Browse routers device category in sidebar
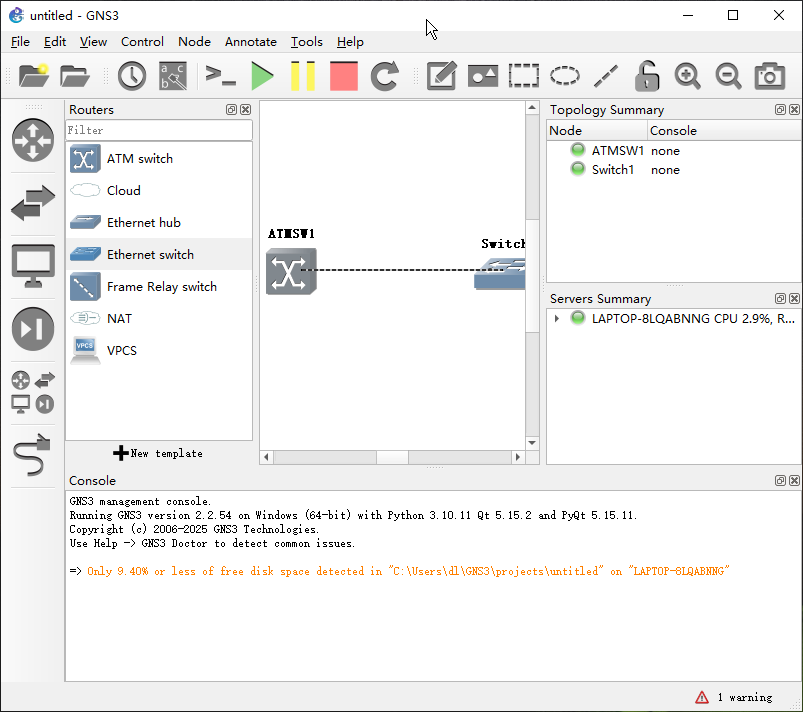Viewport: 803px width, 712px height. [33, 140]
